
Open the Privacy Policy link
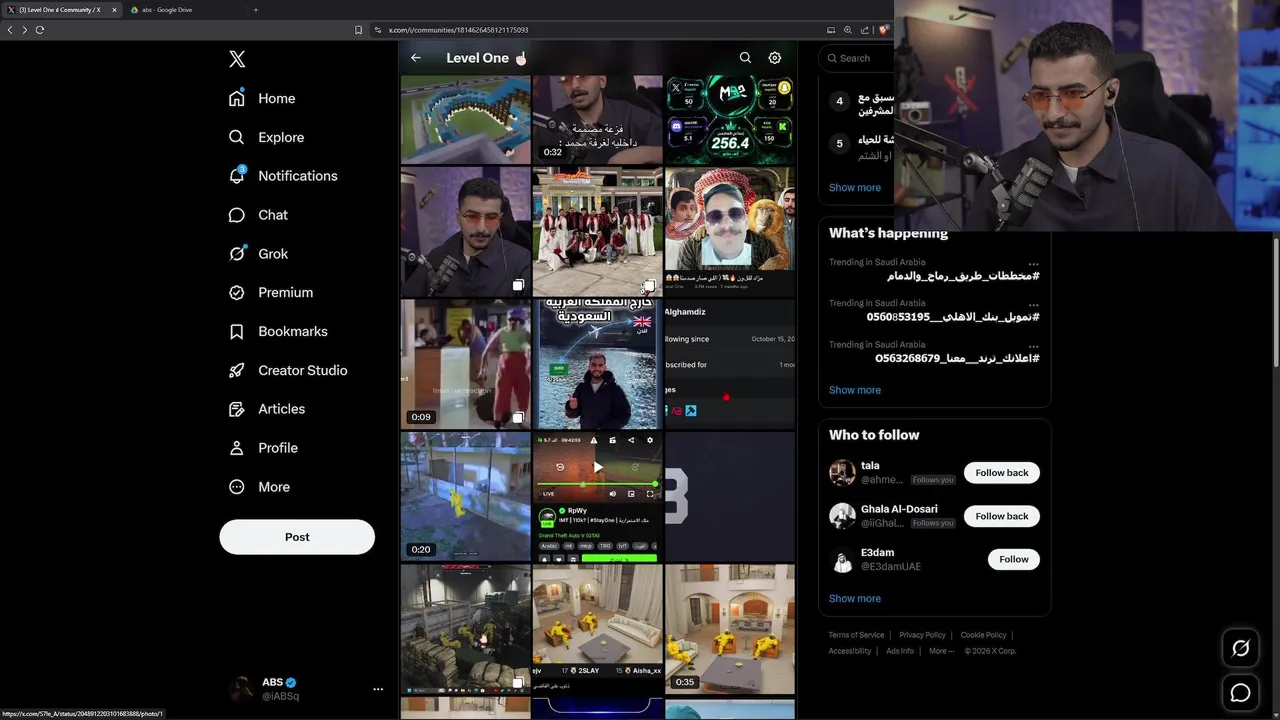pyautogui.click(x=922, y=635)
